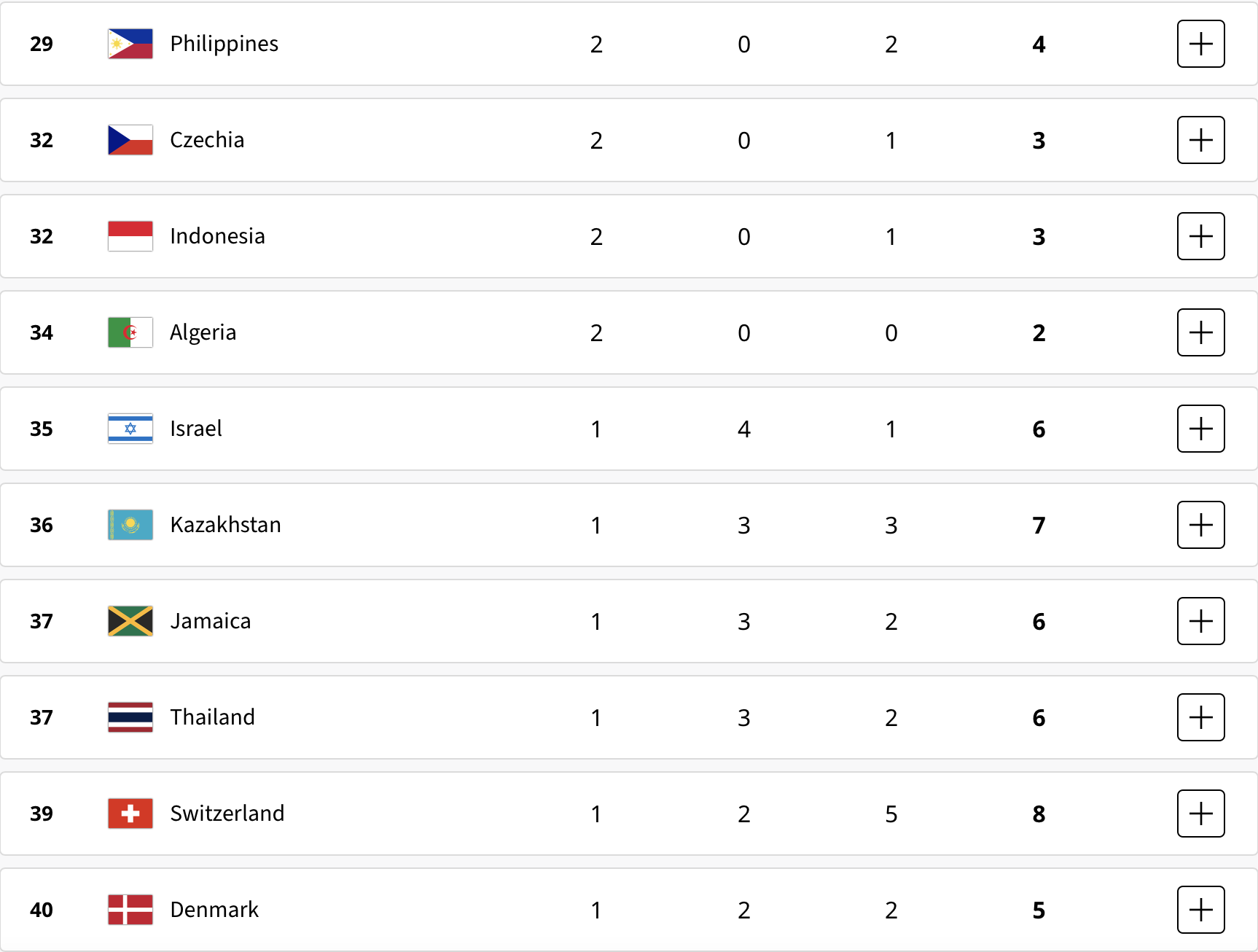Image resolution: width=1258 pixels, height=952 pixels.
Task: Expand Switzerland's plus button
Action: click(x=1200, y=814)
